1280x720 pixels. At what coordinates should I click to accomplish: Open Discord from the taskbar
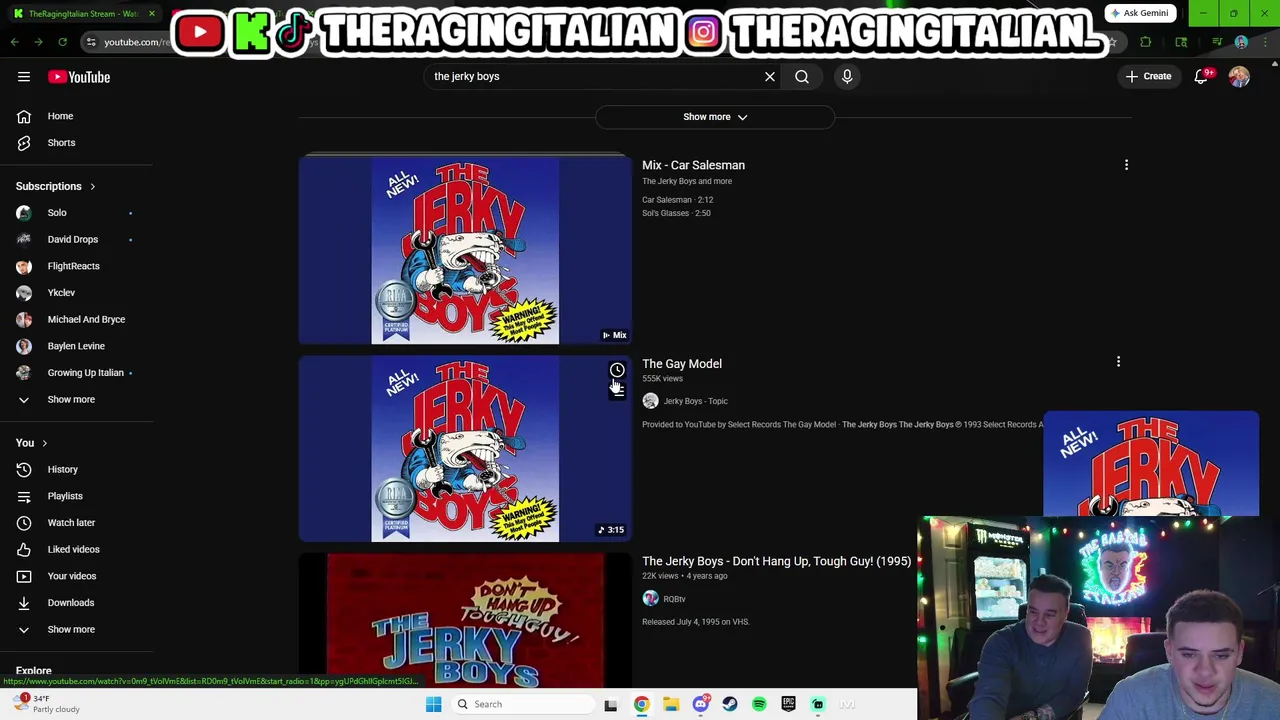point(700,704)
